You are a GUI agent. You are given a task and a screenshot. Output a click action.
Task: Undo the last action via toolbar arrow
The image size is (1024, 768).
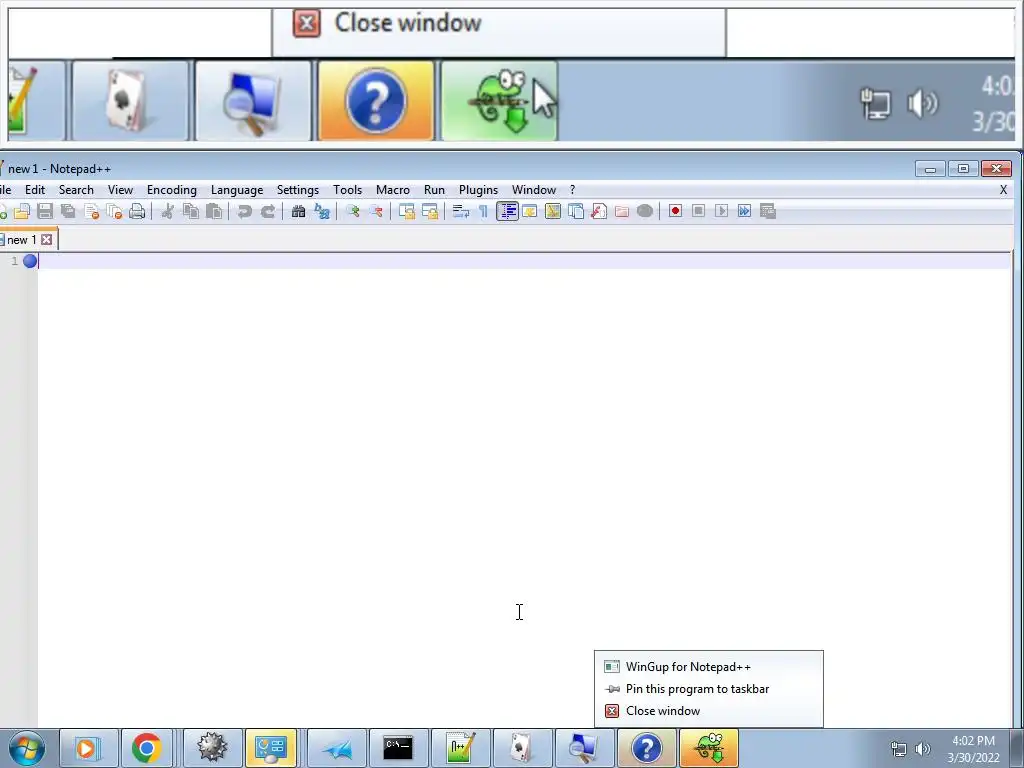tap(244, 211)
